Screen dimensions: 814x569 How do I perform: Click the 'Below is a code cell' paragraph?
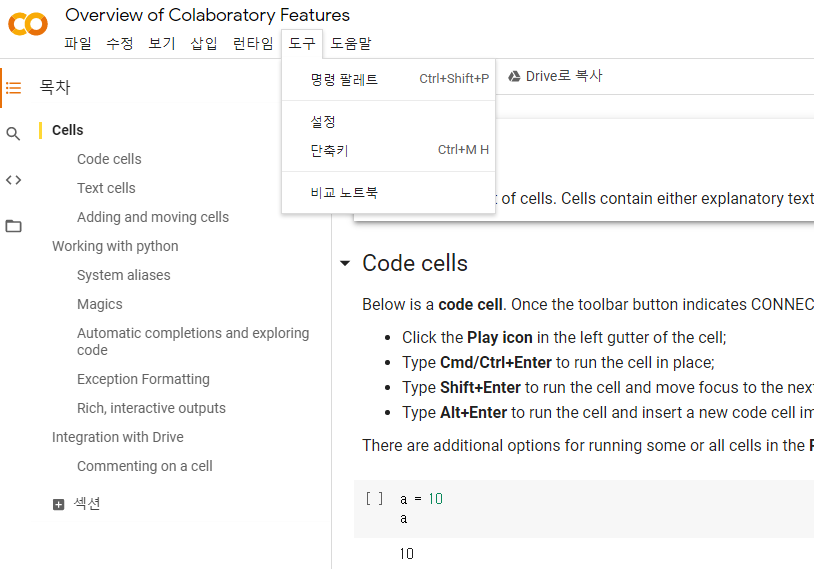coord(588,305)
